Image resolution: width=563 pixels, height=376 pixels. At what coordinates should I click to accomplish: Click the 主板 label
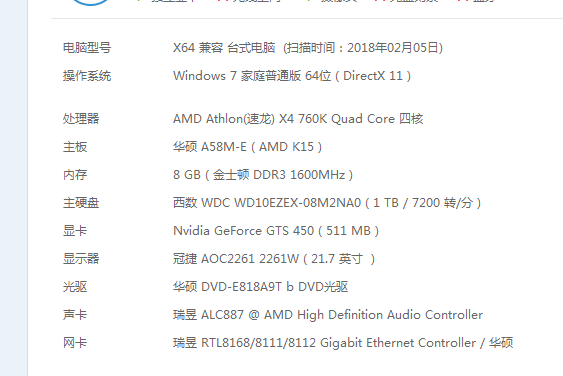75,147
